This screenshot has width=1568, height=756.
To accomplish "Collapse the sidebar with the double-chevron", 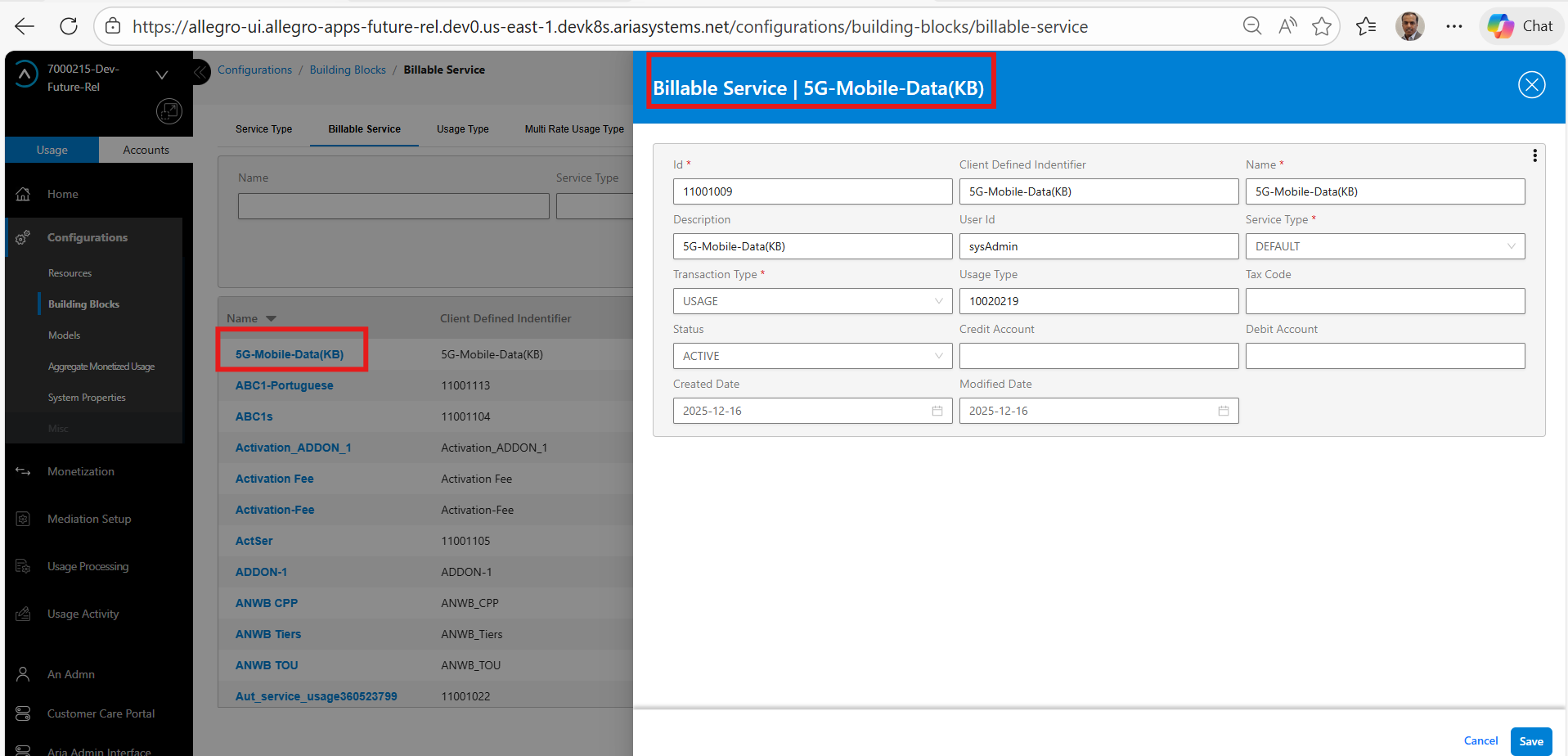I will coord(199,72).
